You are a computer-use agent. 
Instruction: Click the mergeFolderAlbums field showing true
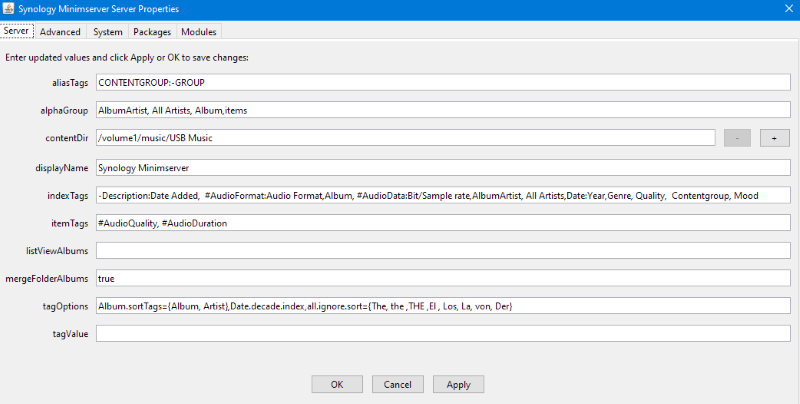(443, 278)
